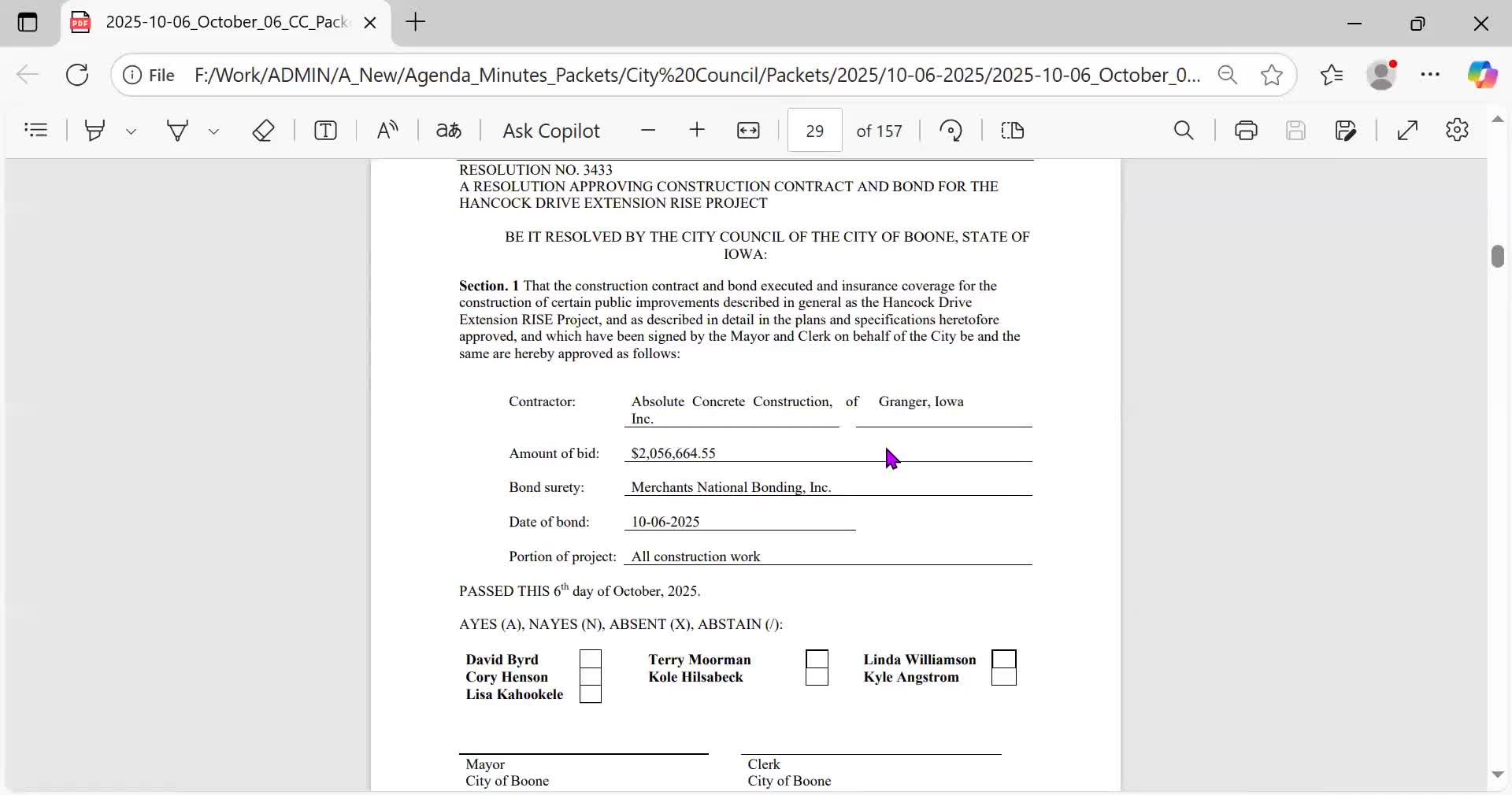Rotate the PDF page
1512x795 pixels.
click(951, 130)
